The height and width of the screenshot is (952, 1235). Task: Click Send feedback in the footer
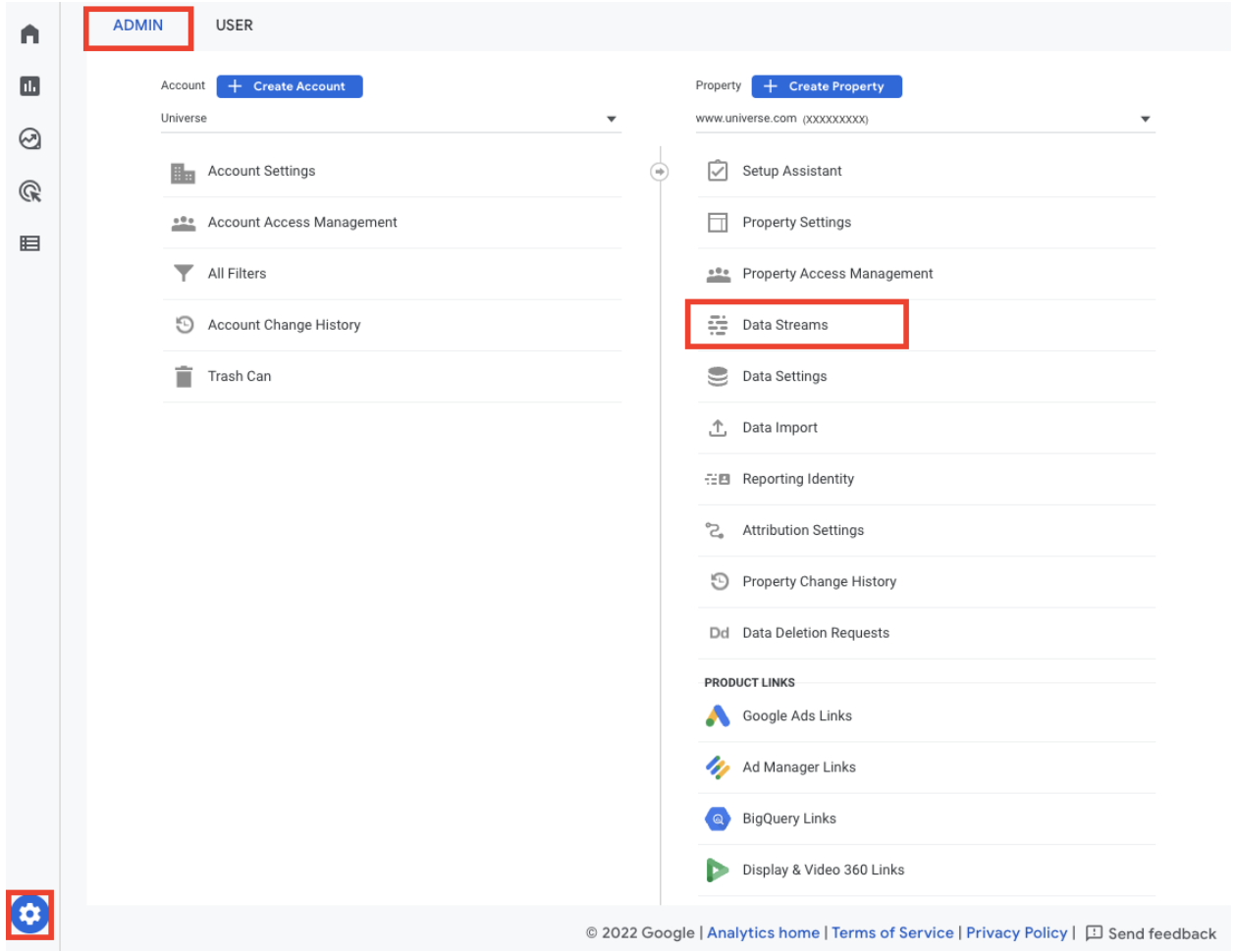click(1151, 933)
